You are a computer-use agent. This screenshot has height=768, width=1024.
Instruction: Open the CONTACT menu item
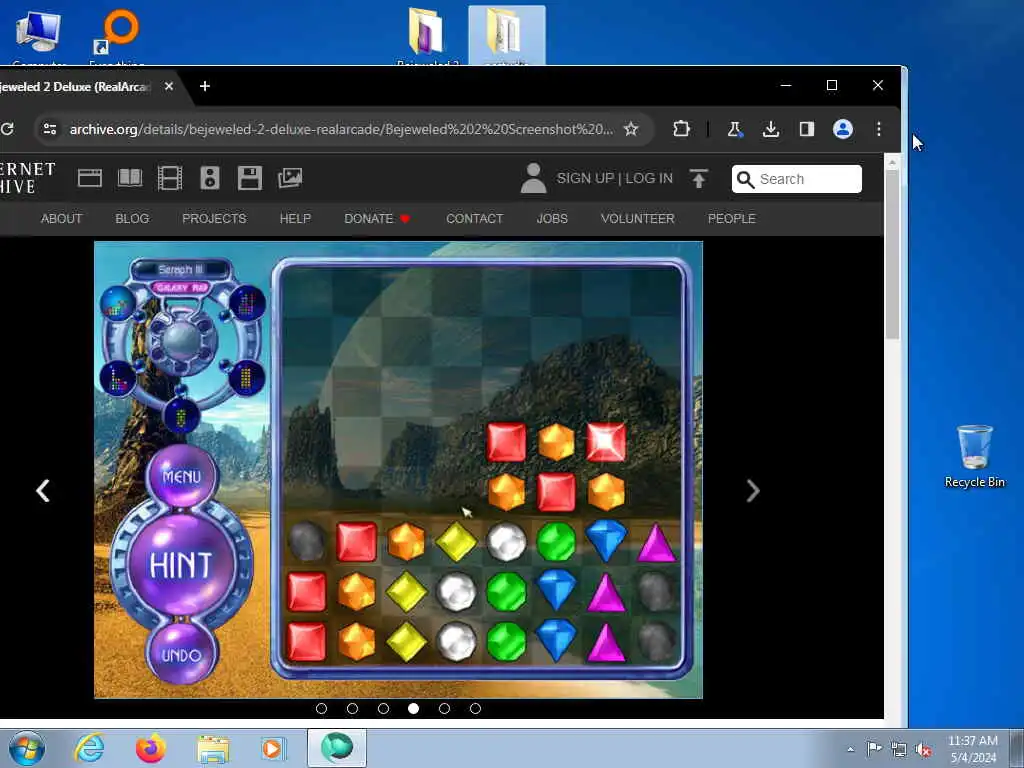[x=475, y=219]
